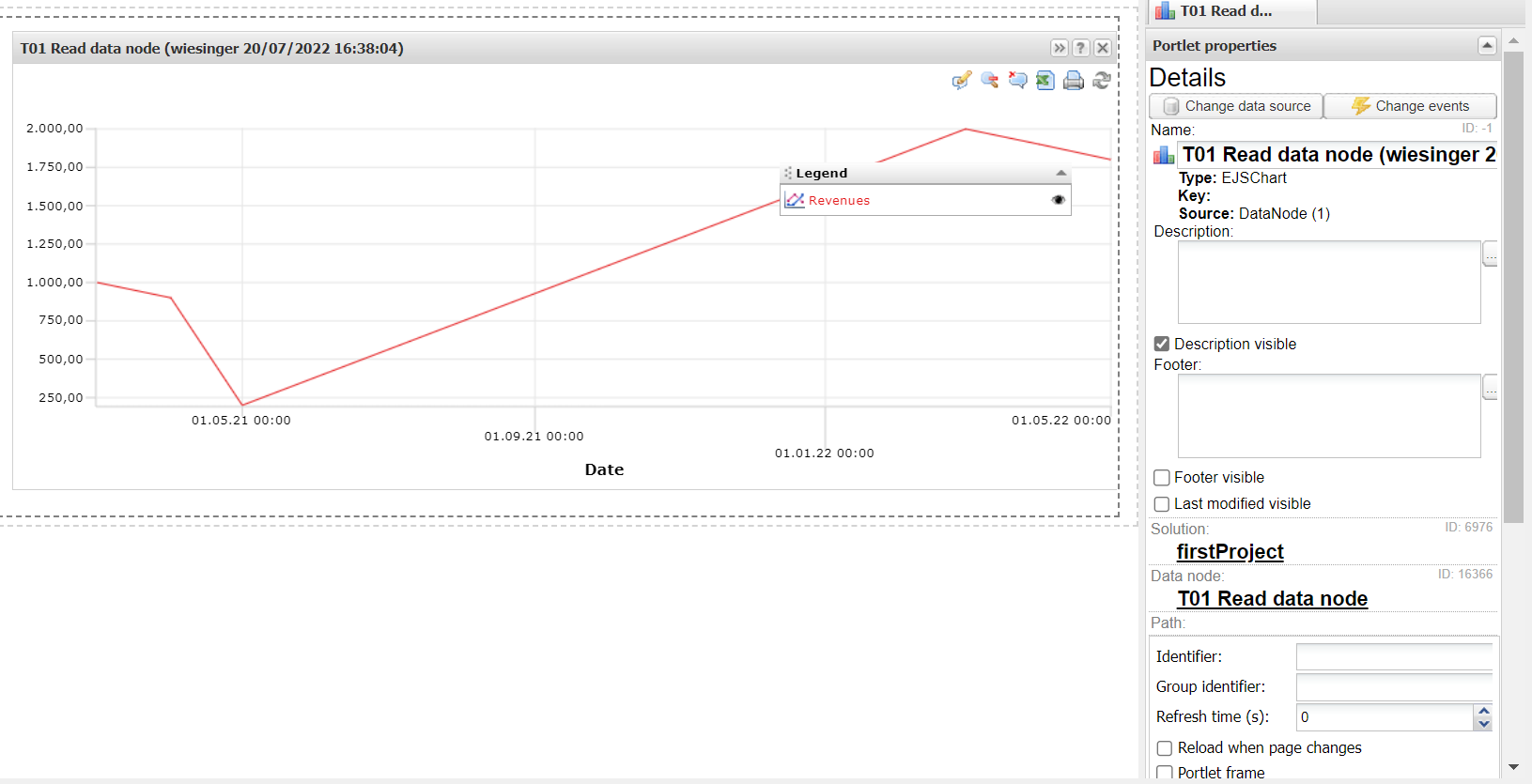Click the Legend drag handle grip
The height and width of the screenshot is (784, 1532).
788,173
